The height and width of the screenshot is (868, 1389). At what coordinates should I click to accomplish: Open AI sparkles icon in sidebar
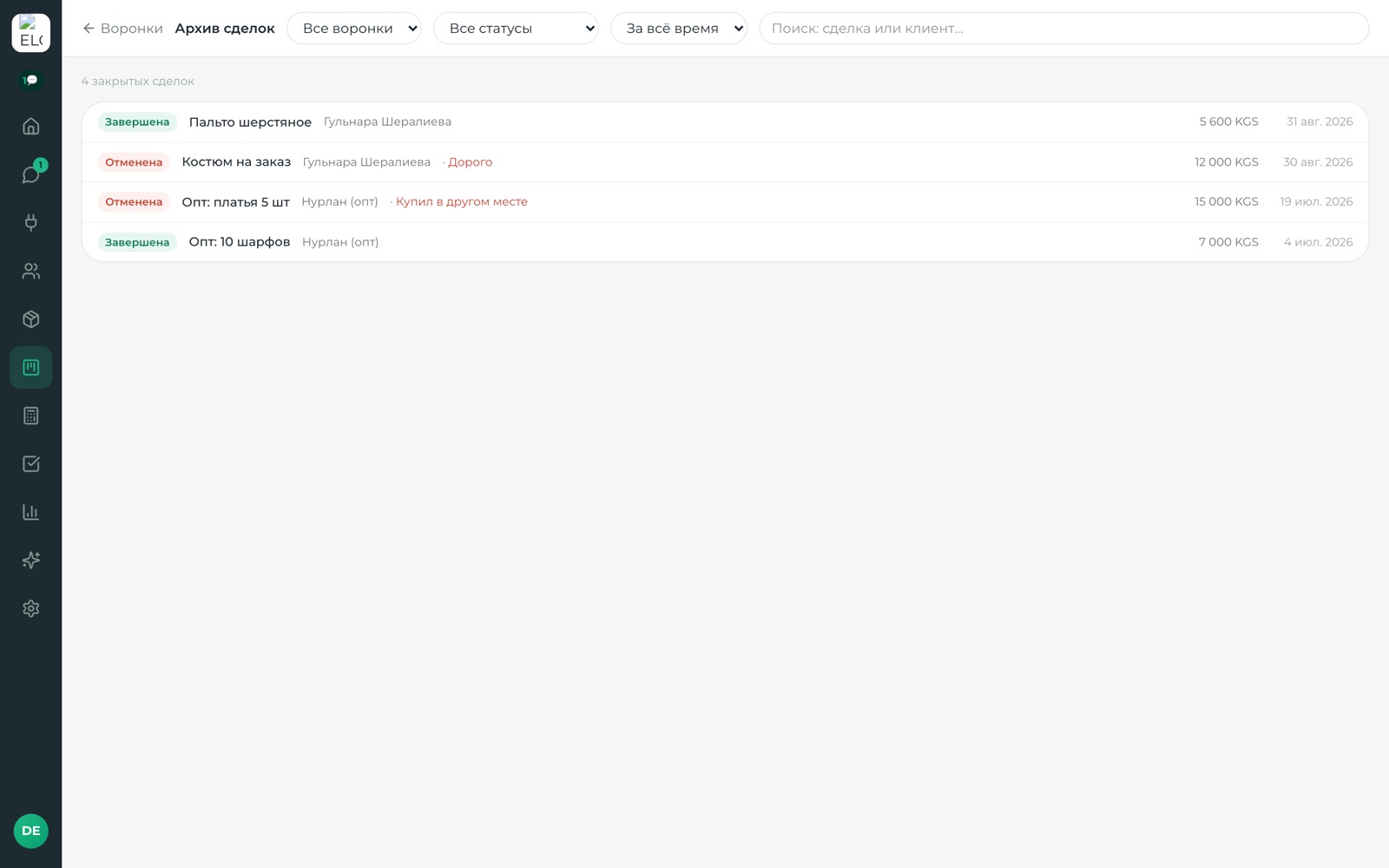(31, 560)
